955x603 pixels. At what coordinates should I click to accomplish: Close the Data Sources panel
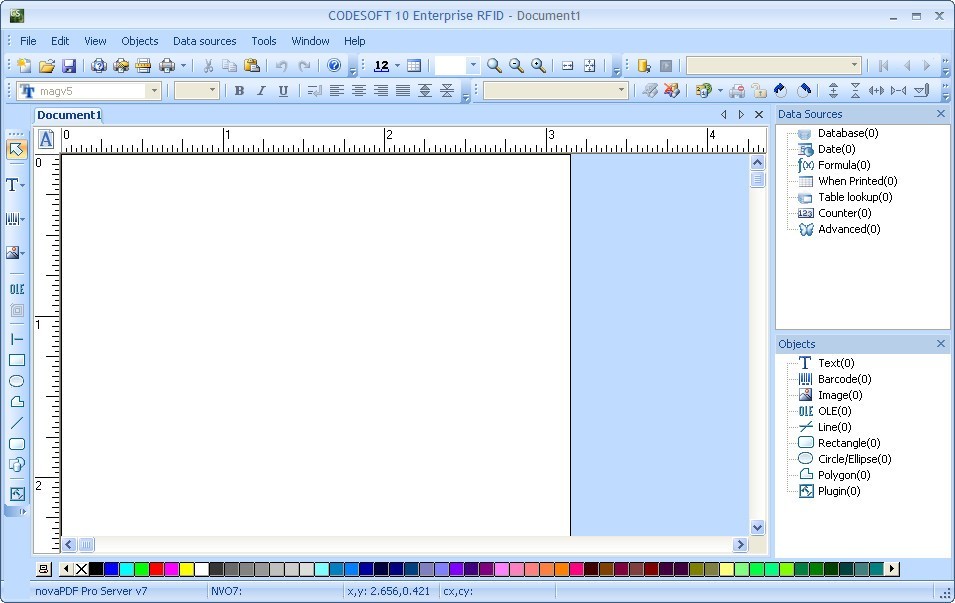(940, 114)
